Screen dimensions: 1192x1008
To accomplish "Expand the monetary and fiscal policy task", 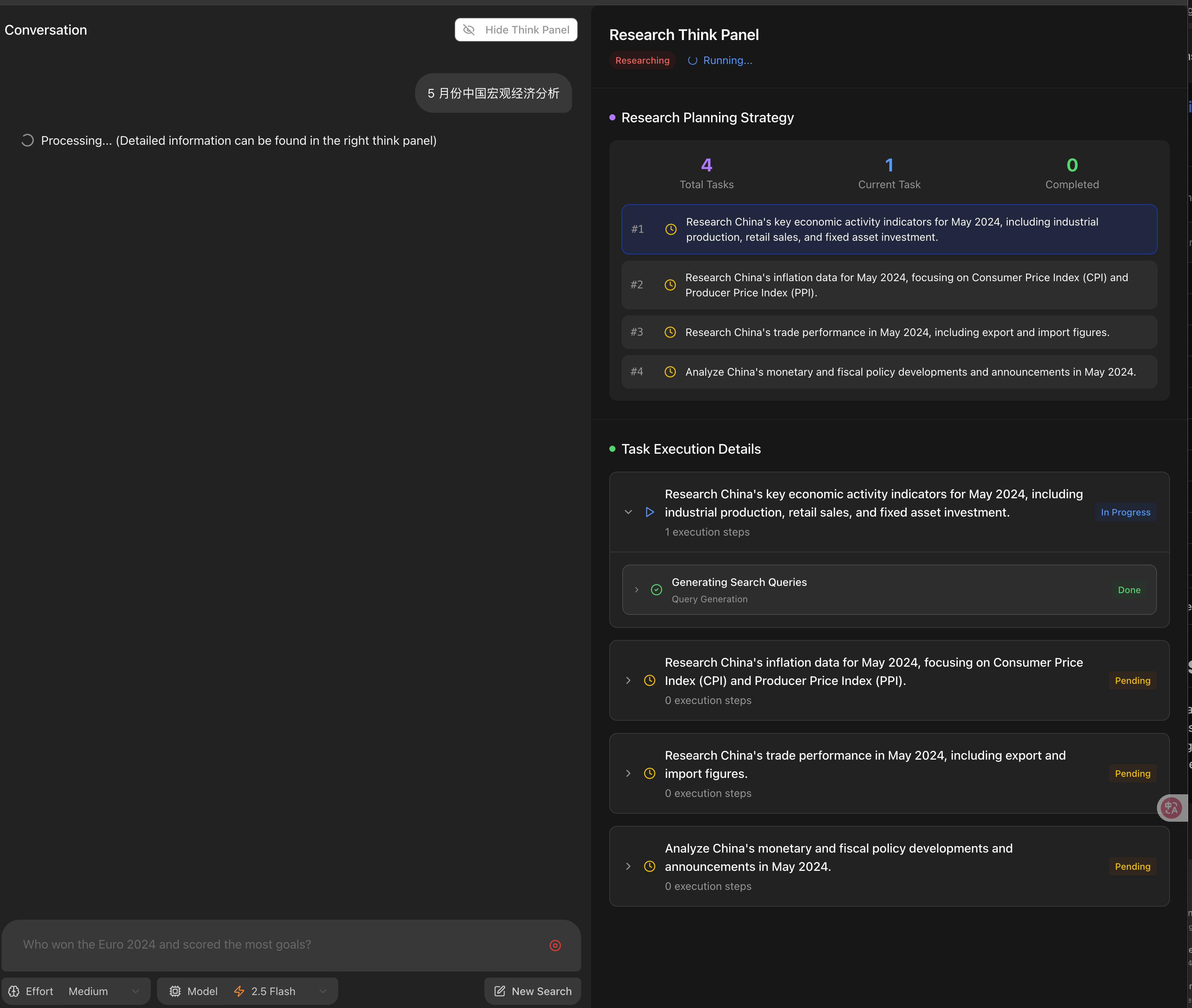I will tap(628, 866).
